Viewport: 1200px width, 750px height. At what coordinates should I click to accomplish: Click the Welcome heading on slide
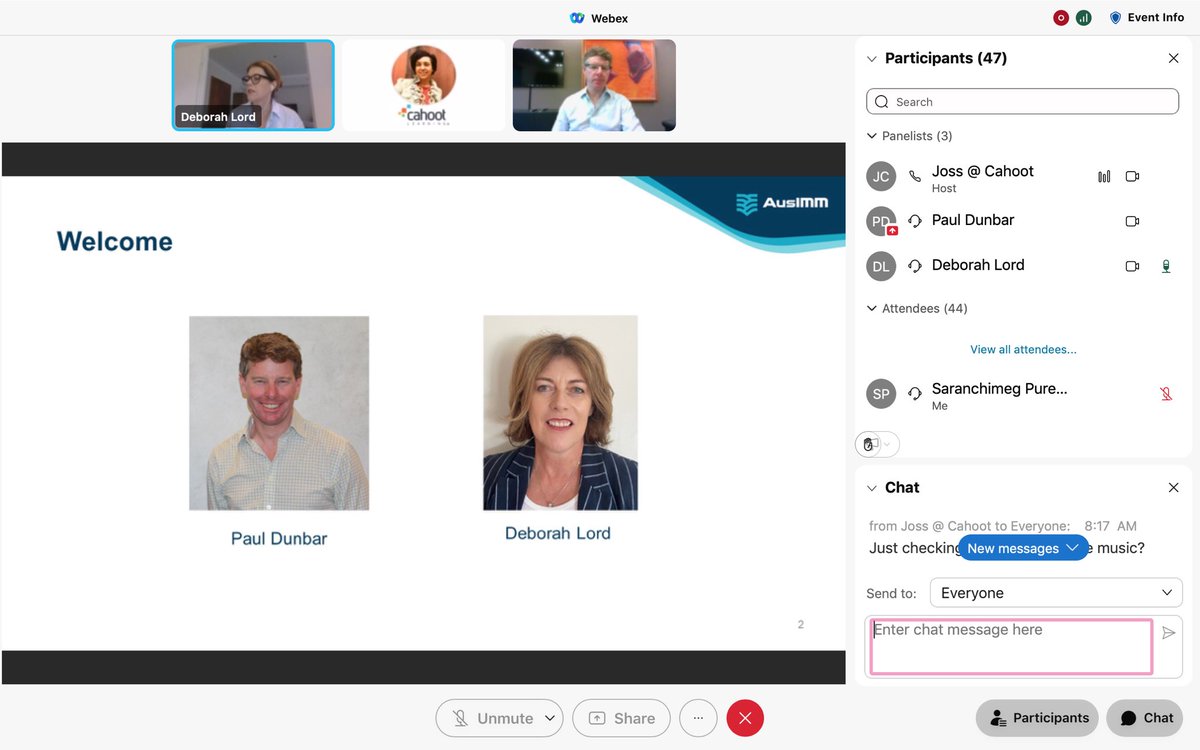click(x=115, y=241)
